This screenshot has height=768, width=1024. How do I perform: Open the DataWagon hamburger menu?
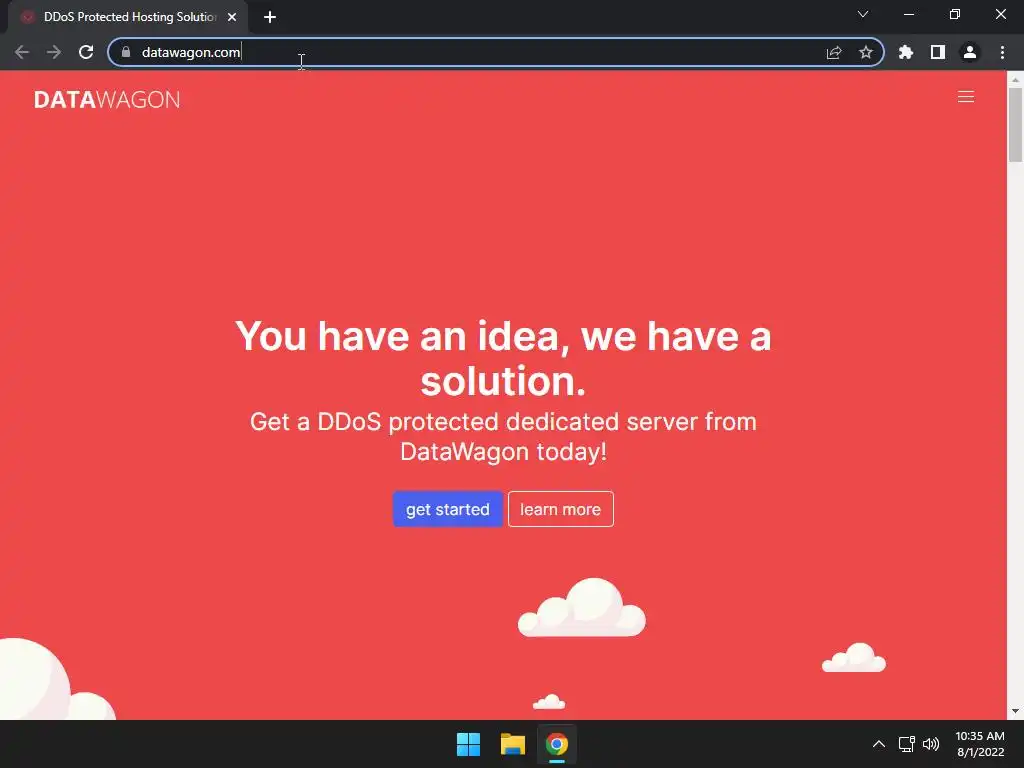[966, 97]
